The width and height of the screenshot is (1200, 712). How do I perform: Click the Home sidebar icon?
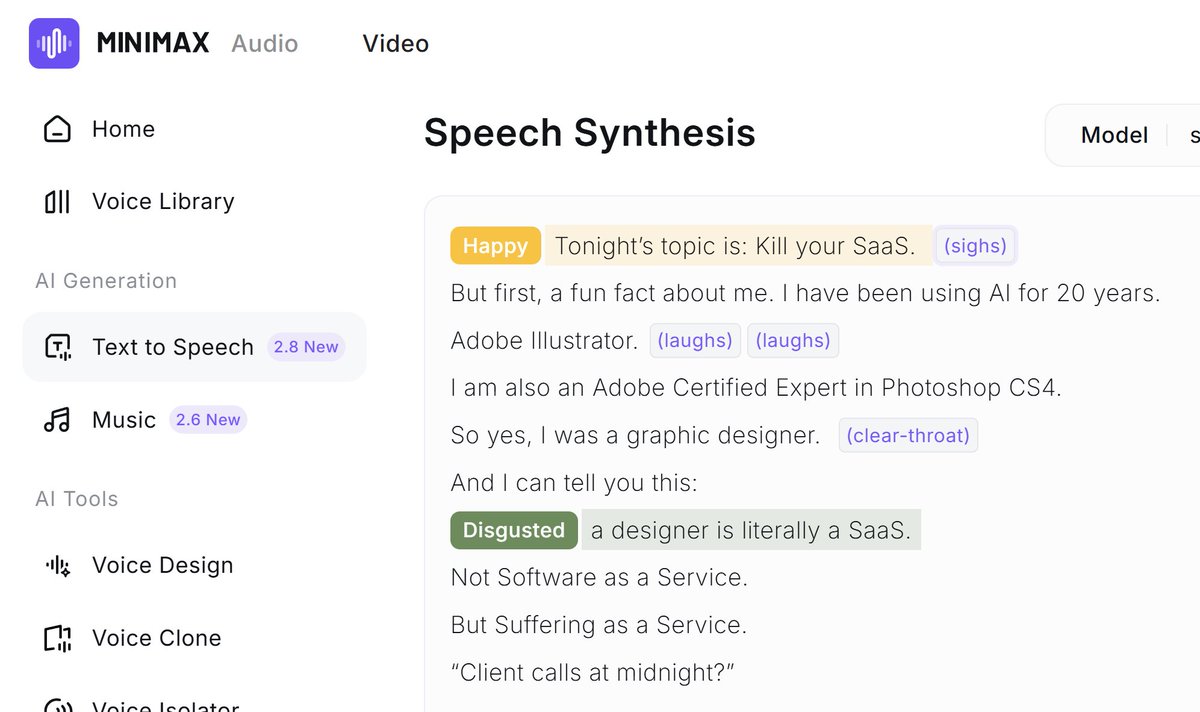click(x=58, y=129)
